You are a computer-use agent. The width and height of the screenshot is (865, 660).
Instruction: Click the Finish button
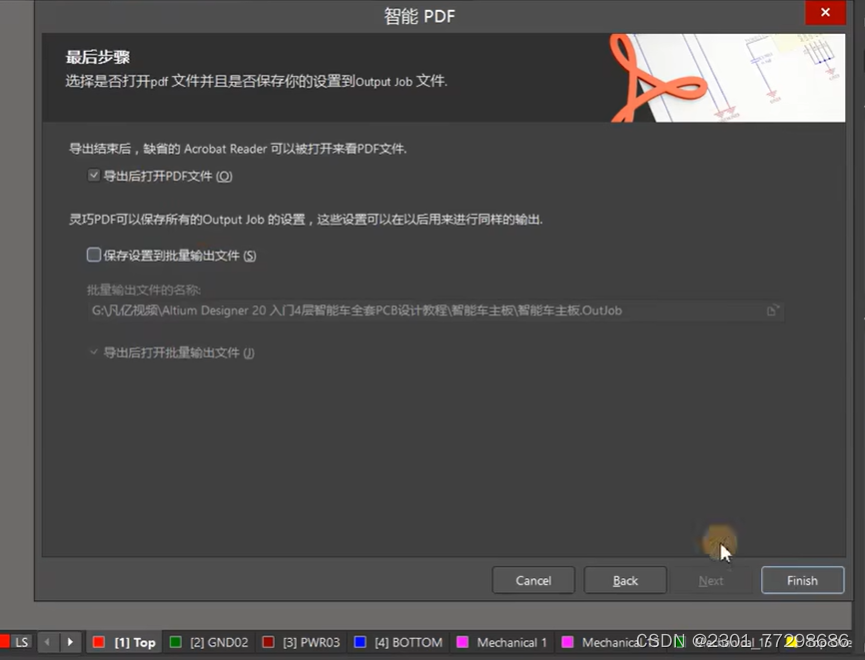[x=802, y=580]
